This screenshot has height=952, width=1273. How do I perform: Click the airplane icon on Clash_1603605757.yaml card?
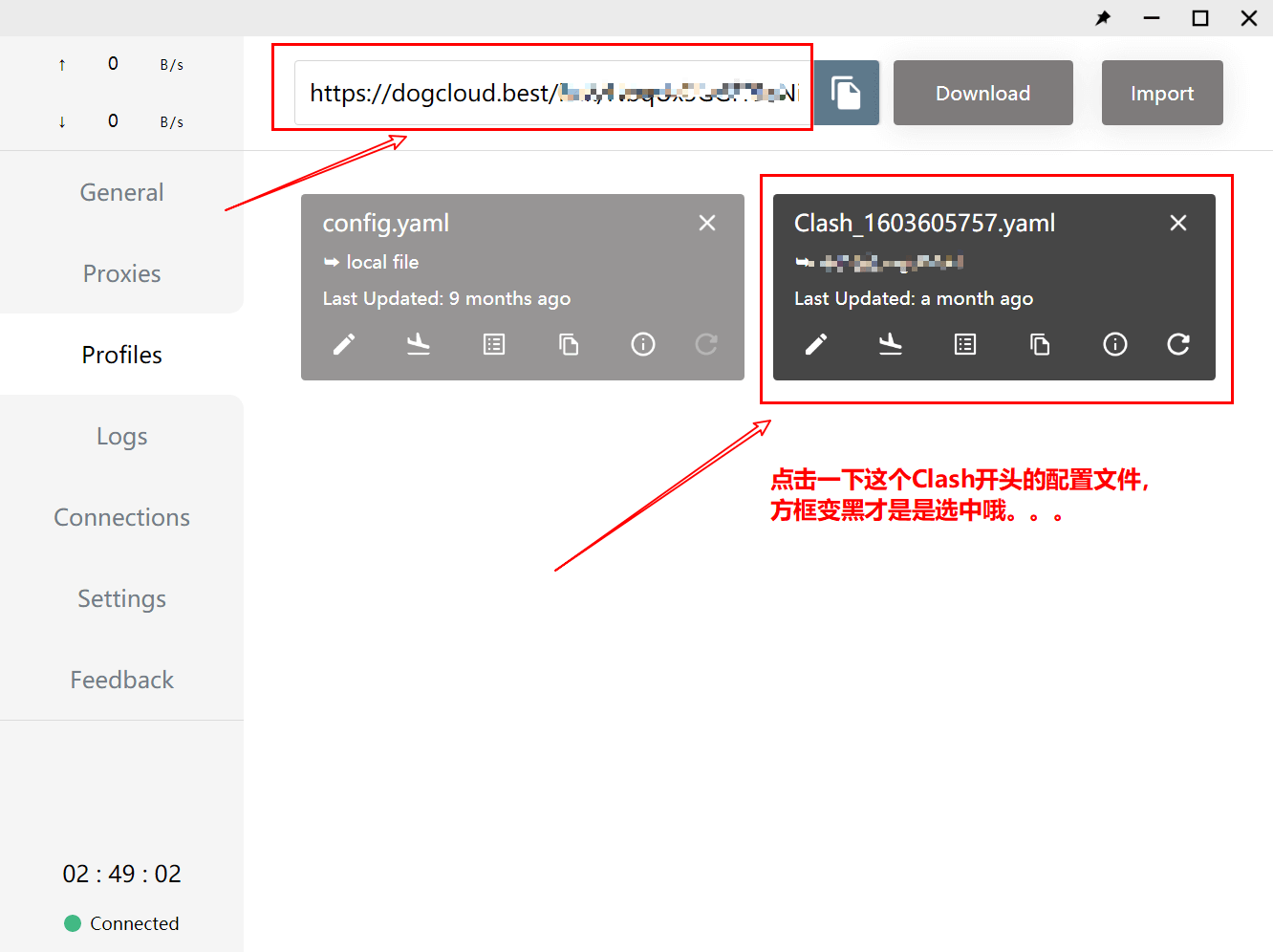point(891,344)
